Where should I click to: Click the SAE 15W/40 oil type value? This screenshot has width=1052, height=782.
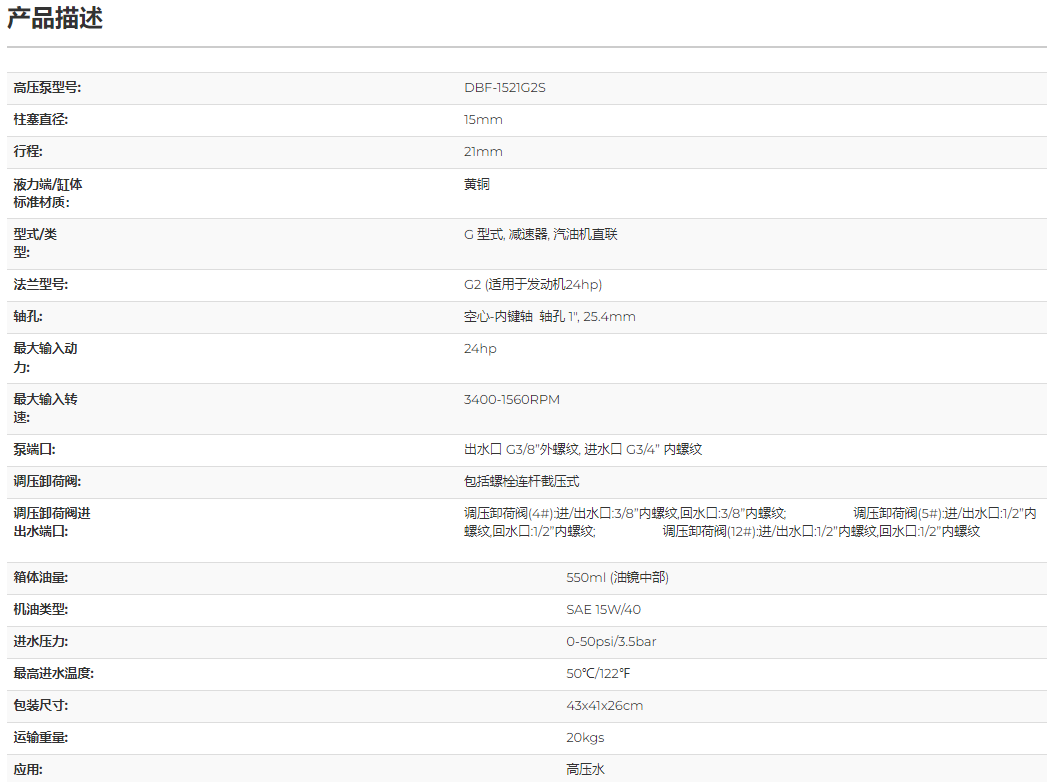(603, 610)
